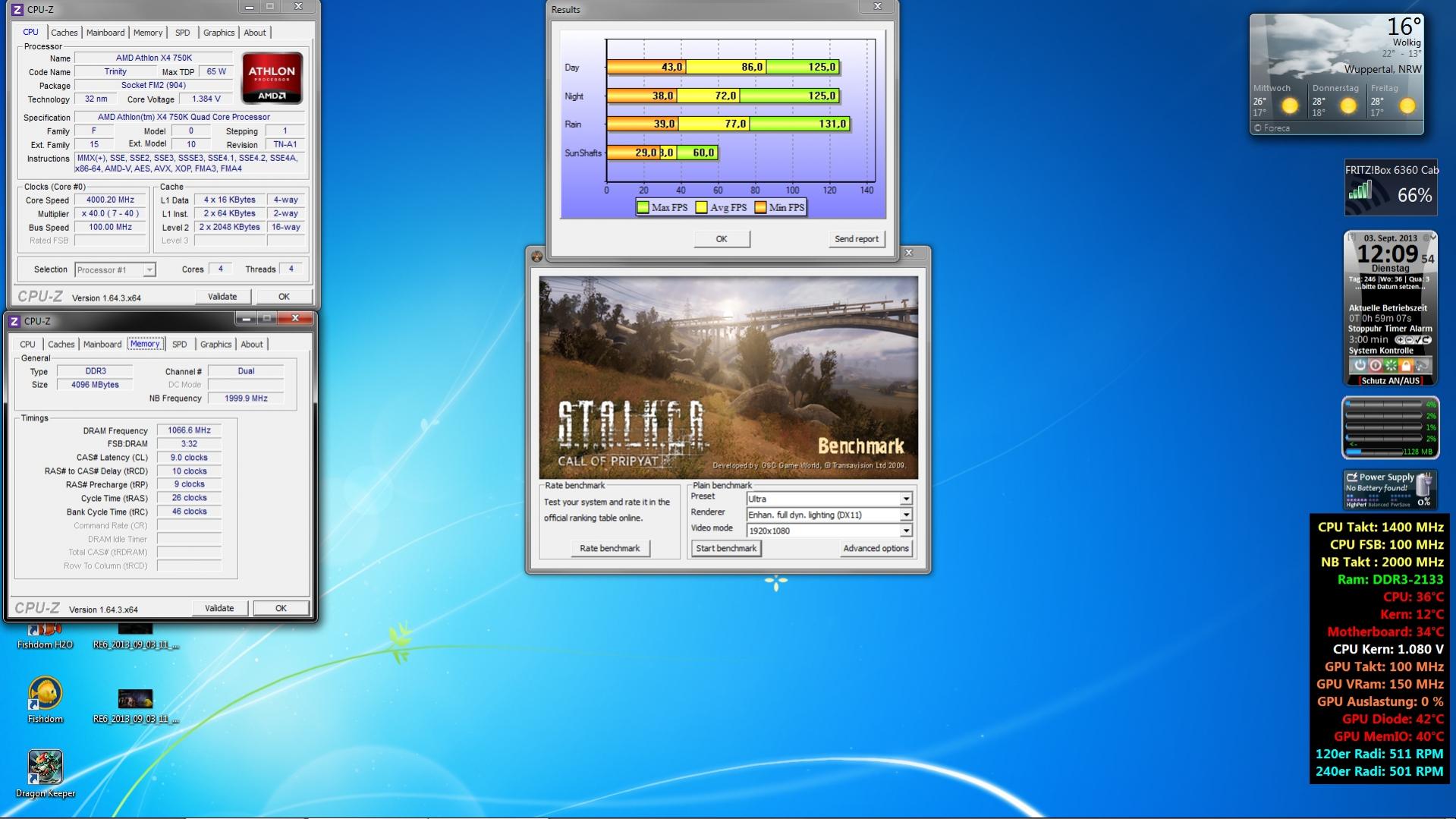Click the 240er Radi: 501 RPM readout
The width and height of the screenshot is (1456, 819).
[1379, 771]
